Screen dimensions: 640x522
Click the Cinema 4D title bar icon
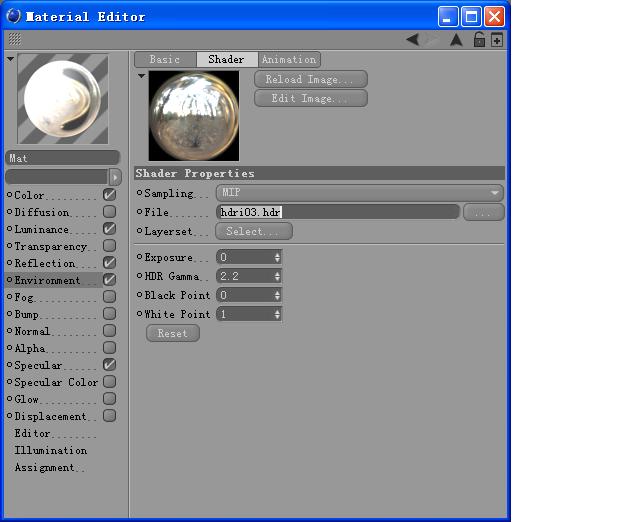[x=13, y=16]
